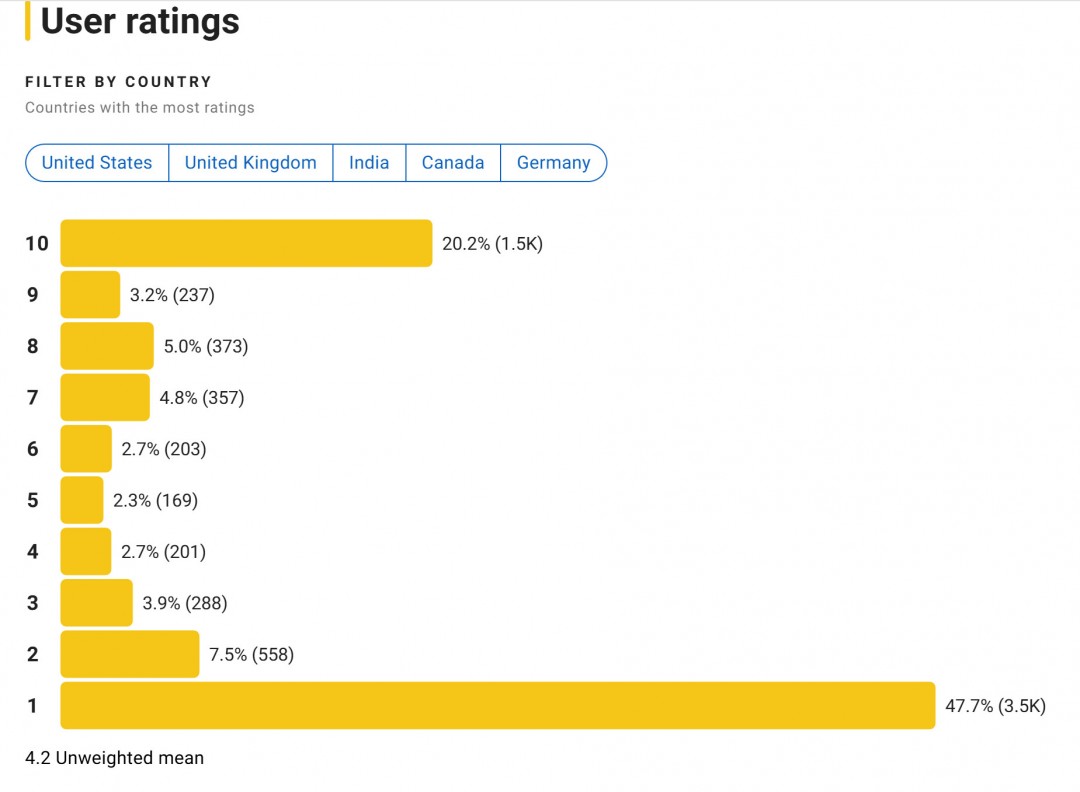
Task: Select the 9-star rating bar
Action: click(x=90, y=295)
